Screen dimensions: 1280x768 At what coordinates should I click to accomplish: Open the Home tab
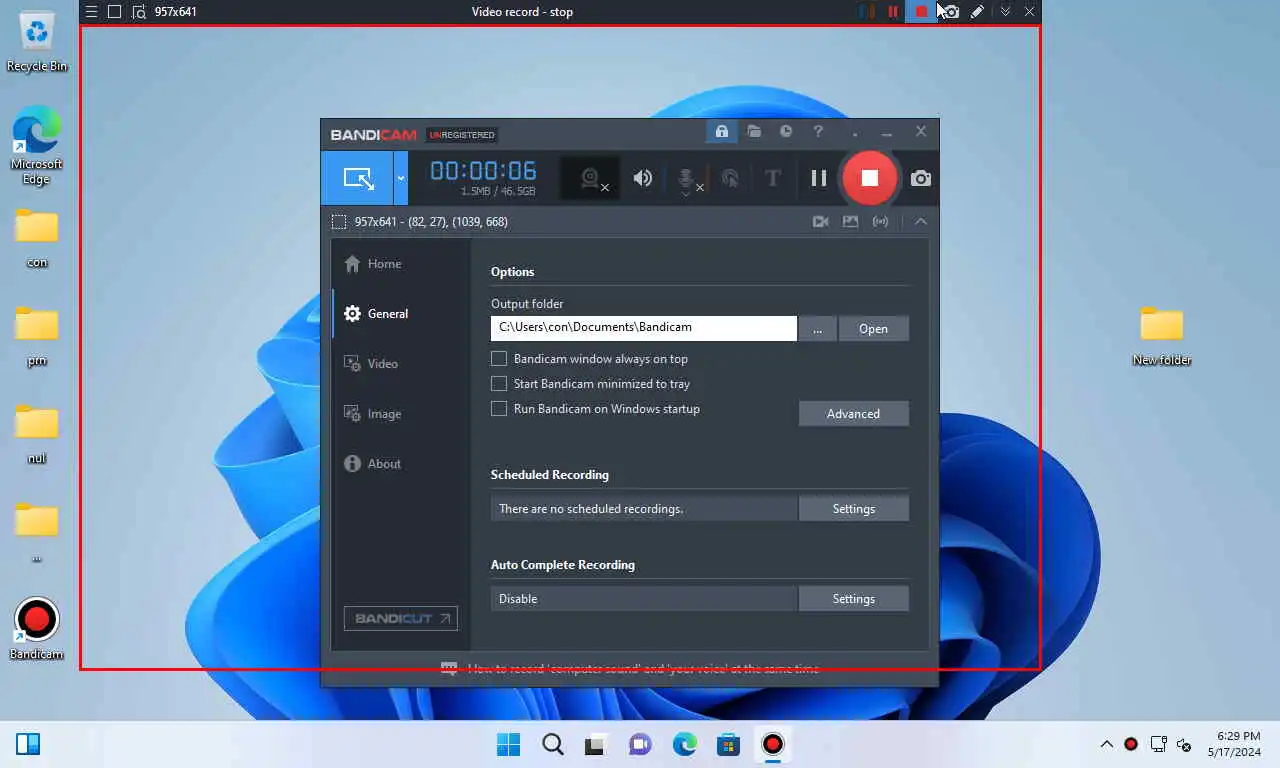tap(402, 264)
